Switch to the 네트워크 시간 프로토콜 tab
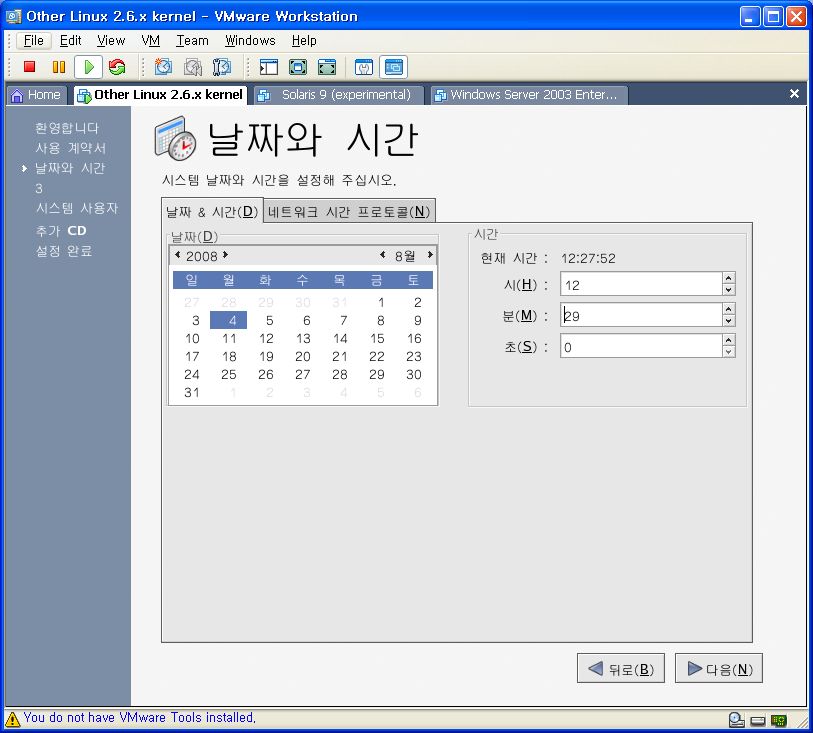 tap(349, 211)
